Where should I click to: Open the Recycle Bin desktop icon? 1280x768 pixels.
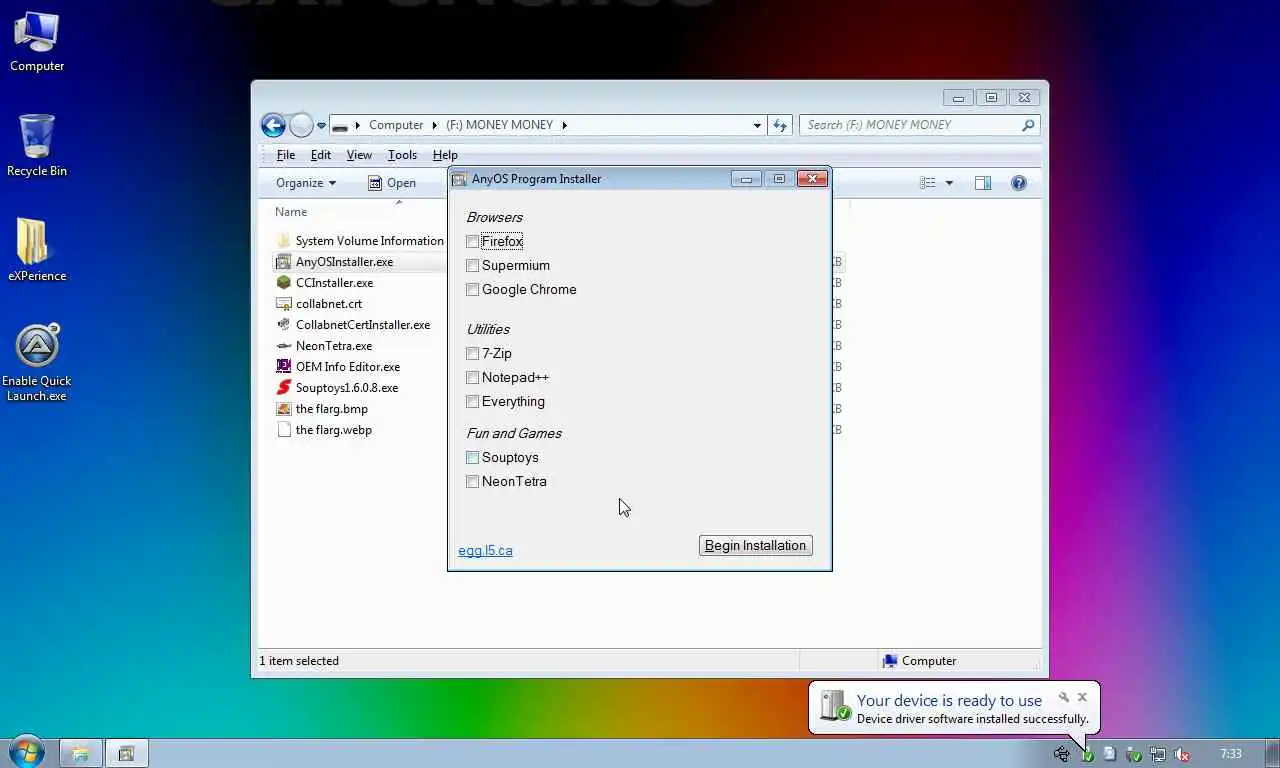[37, 146]
